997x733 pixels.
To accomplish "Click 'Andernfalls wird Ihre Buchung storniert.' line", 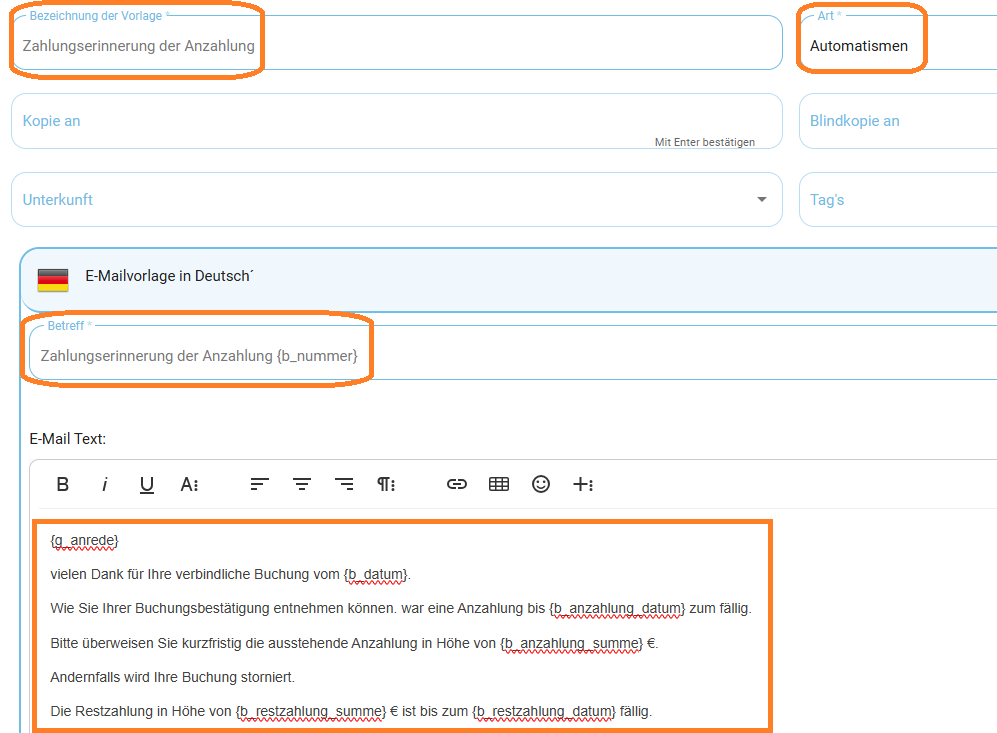I will [172, 678].
